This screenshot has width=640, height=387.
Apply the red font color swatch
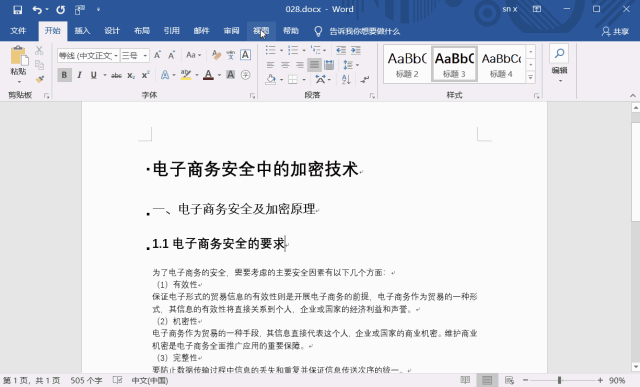tap(209, 75)
